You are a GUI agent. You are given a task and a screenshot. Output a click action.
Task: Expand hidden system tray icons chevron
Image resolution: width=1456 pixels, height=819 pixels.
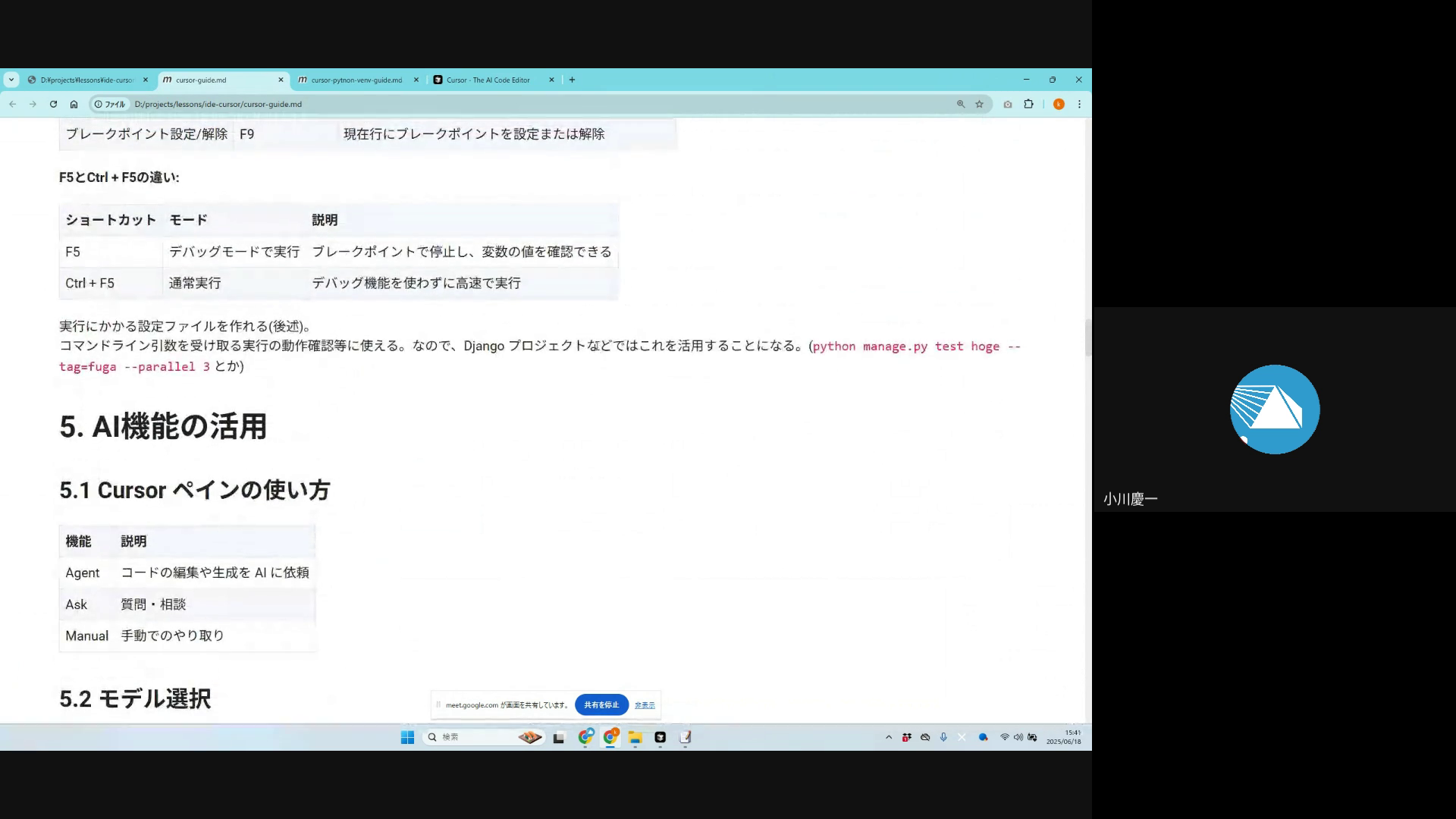point(889,737)
